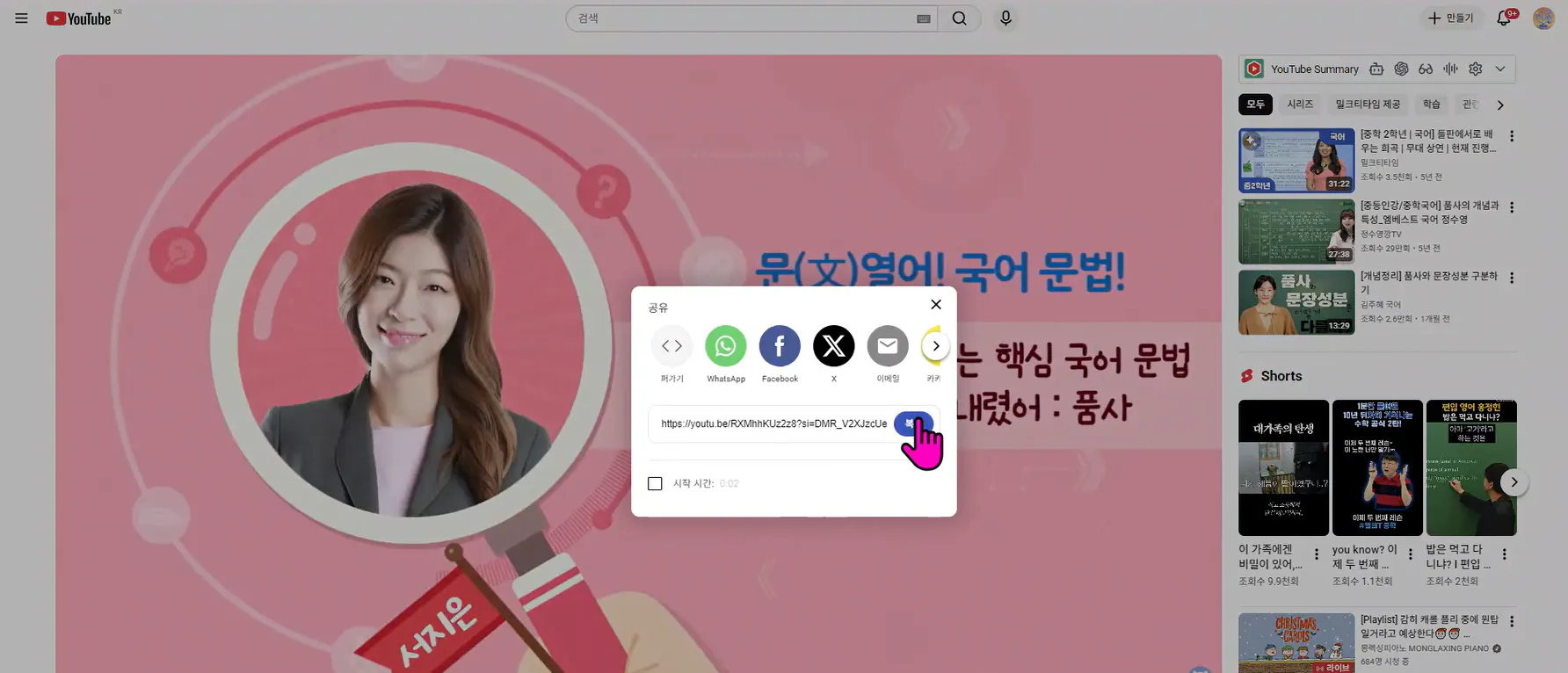The image size is (1568, 673).
Task: Click channel name 정수영강TV
Action: [x=1381, y=235]
